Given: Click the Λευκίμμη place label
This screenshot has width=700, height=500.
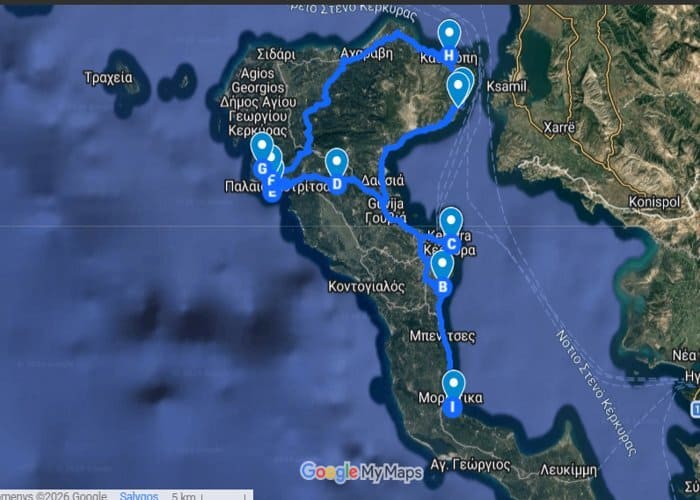Looking at the screenshot, I should pyautogui.click(x=568, y=470).
